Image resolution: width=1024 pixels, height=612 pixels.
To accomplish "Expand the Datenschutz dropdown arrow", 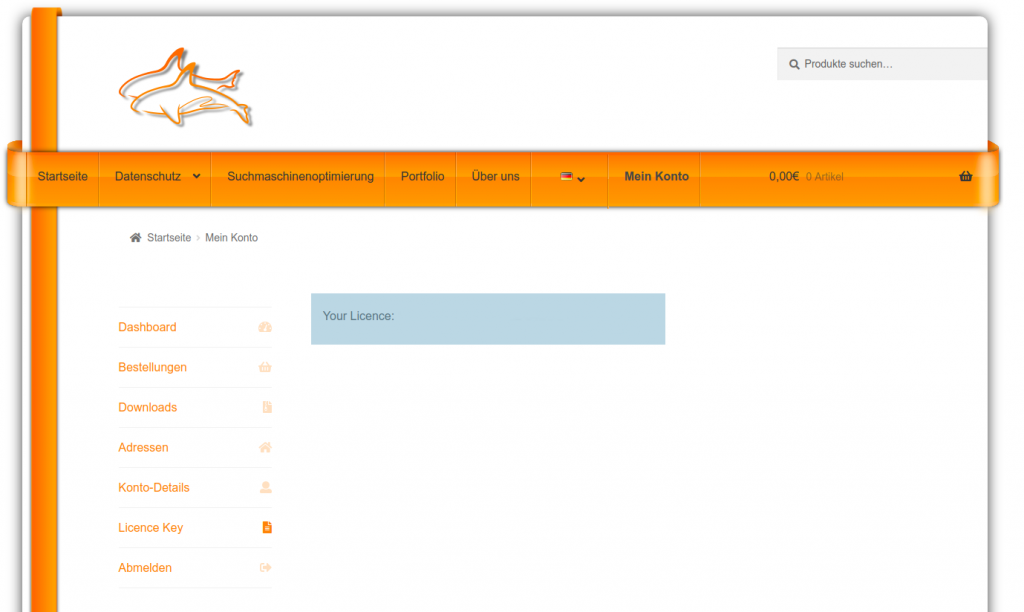I will 196,176.
